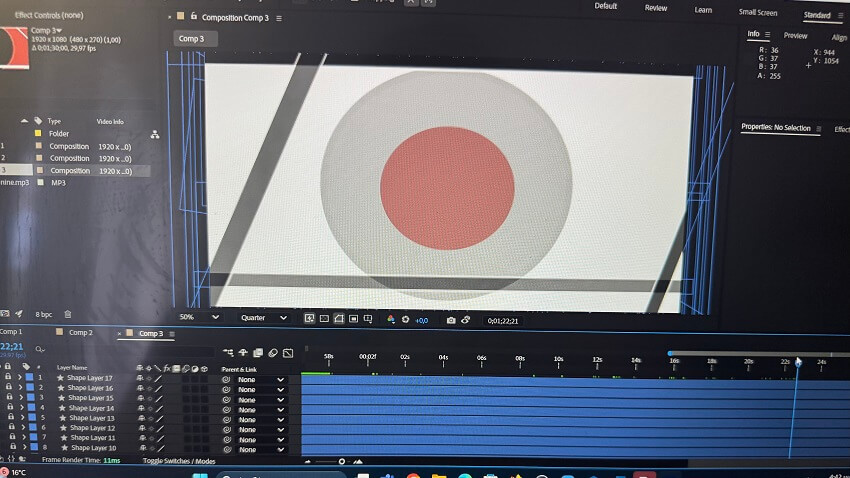Switch to the Comp 2 timeline tab

click(80, 332)
